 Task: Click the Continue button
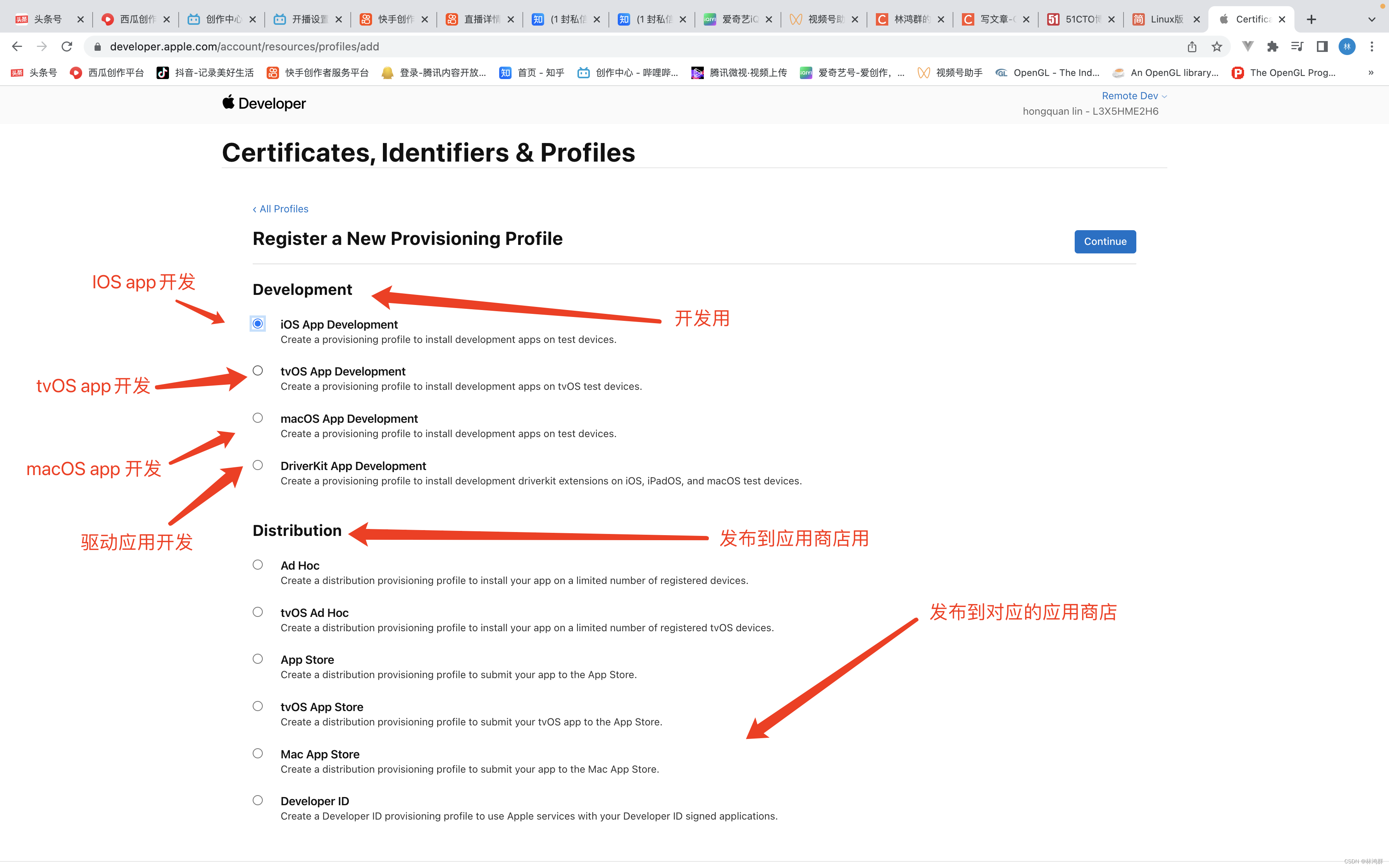(1105, 242)
